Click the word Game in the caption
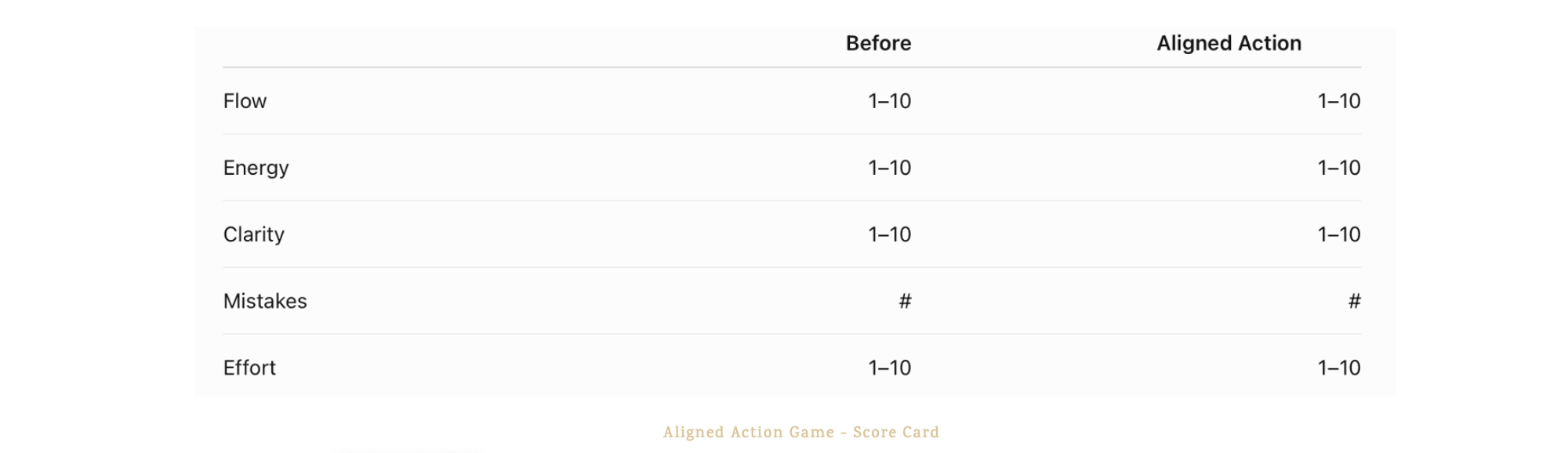This screenshot has width=1568, height=453. click(811, 432)
